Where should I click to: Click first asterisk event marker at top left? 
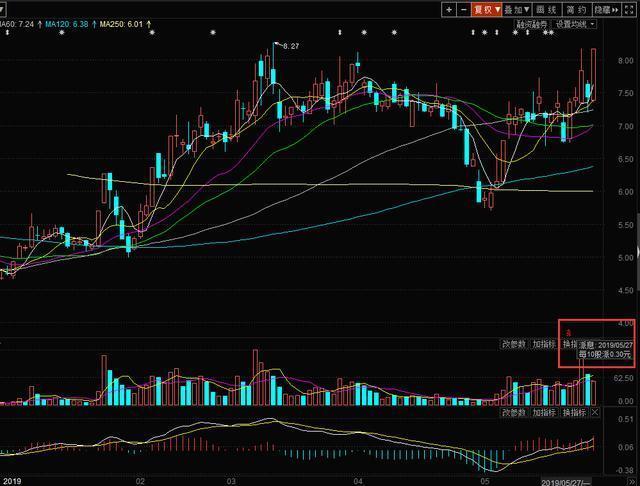tap(62, 33)
